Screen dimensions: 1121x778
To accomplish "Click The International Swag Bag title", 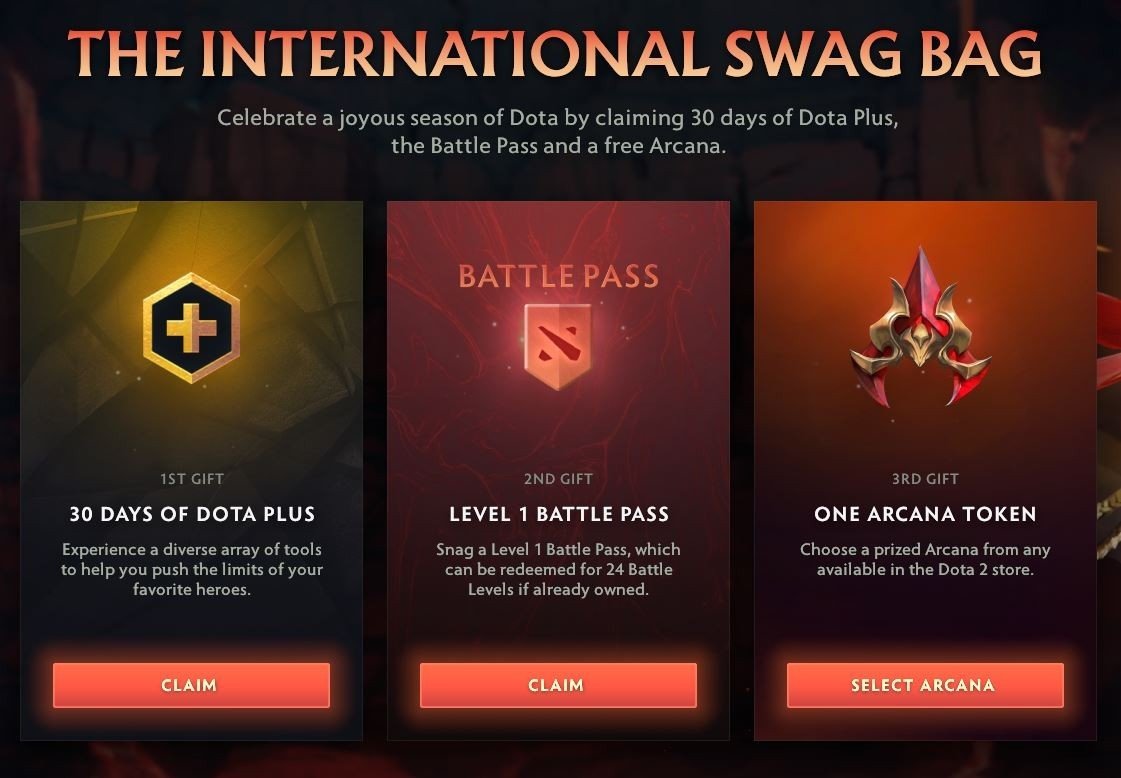I will [554, 52].
